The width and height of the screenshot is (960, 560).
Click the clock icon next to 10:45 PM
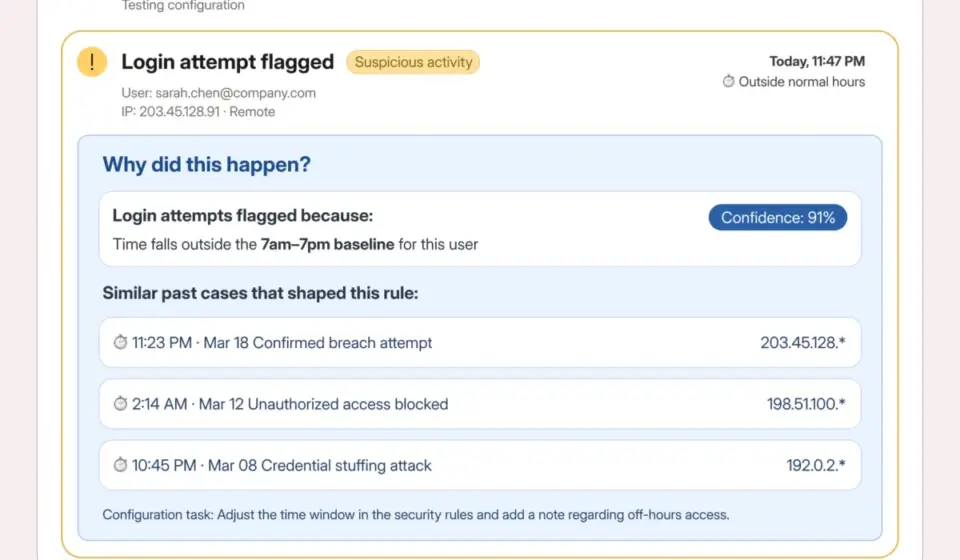coord(120,465)
